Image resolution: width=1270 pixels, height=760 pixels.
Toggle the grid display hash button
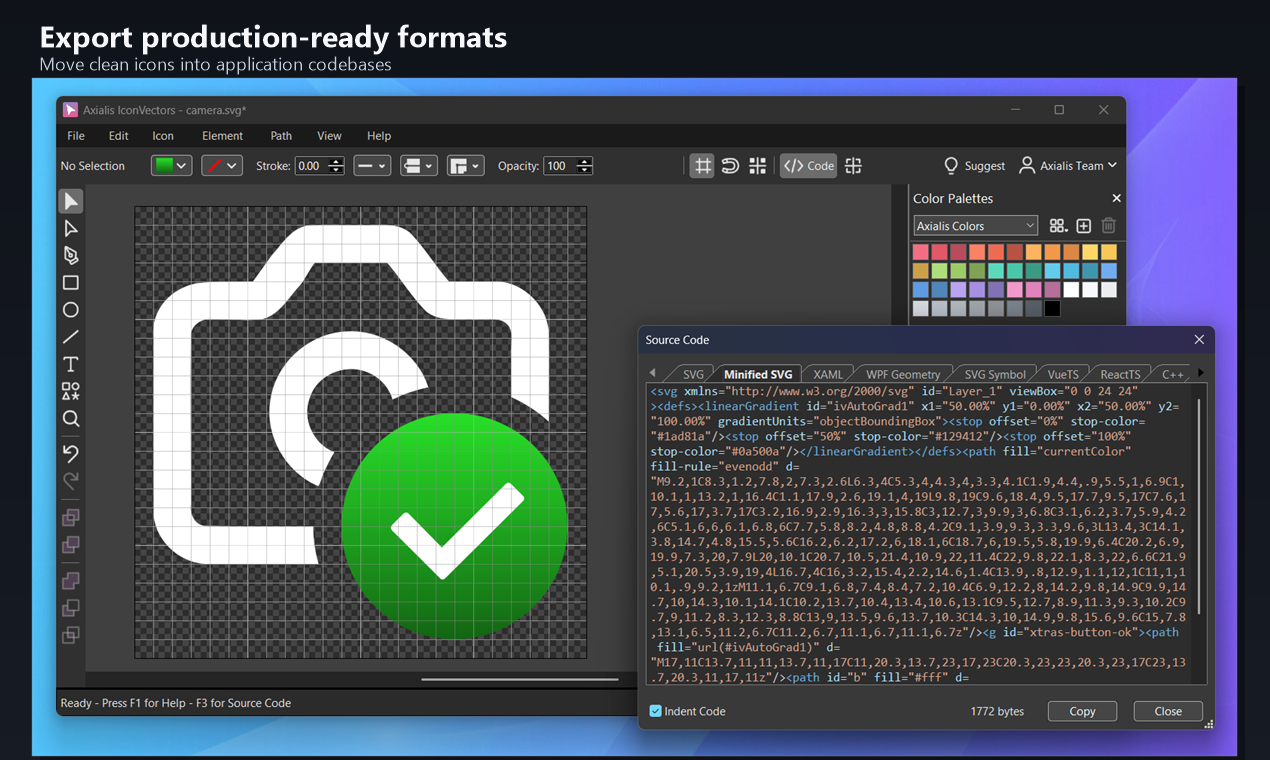[x=703, y=166]
